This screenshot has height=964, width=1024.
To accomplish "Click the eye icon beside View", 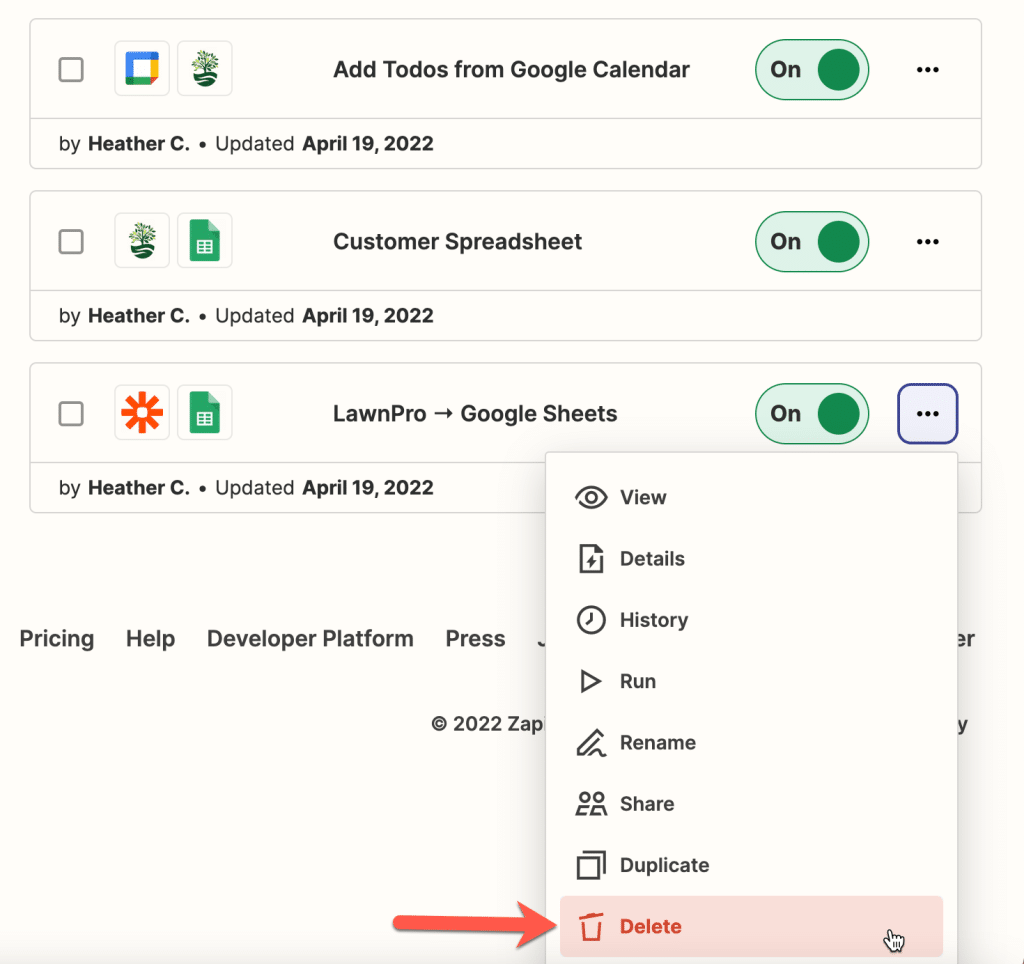I will 591,498.
